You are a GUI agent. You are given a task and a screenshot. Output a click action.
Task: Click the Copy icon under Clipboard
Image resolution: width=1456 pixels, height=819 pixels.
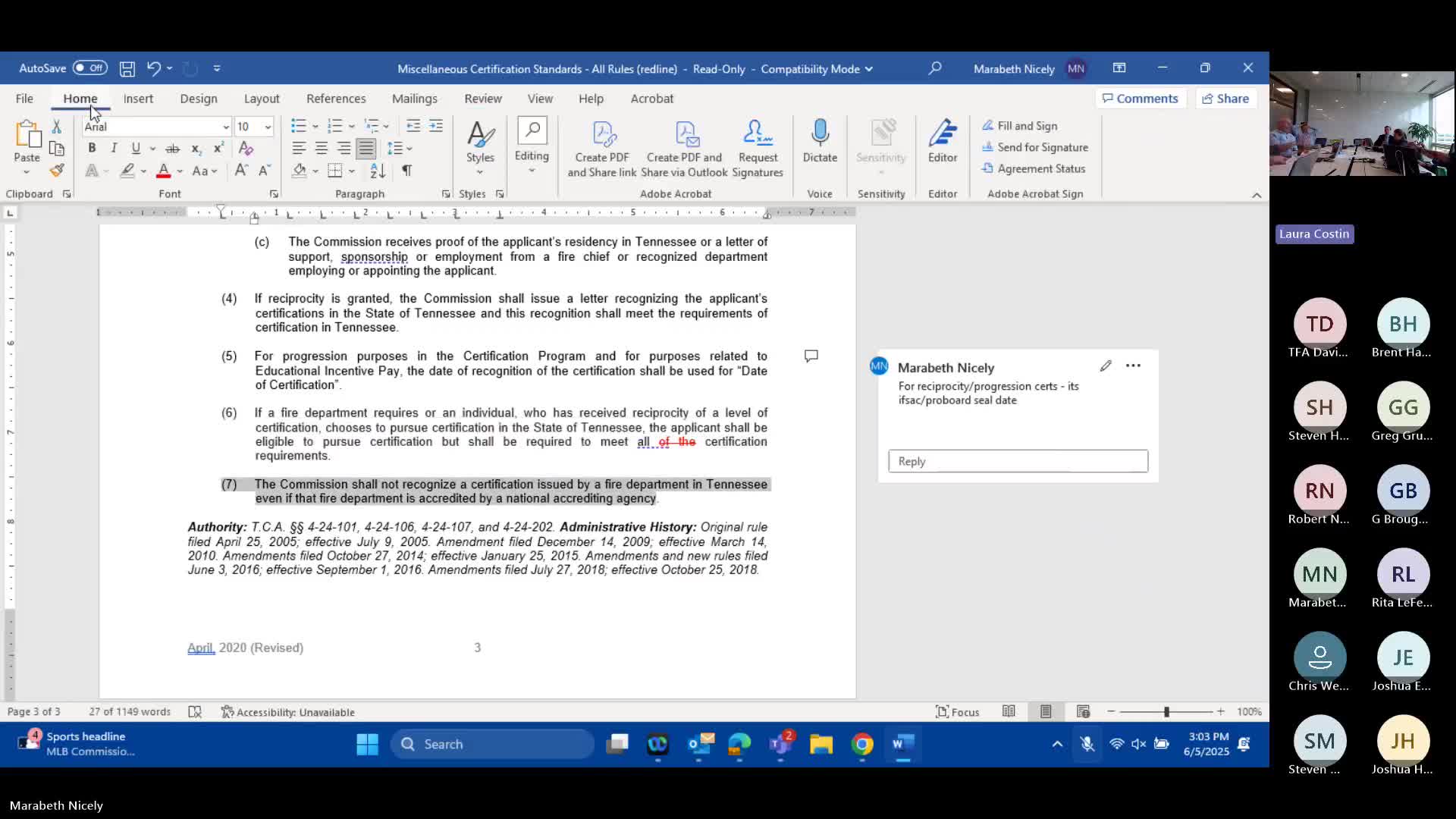56,149
